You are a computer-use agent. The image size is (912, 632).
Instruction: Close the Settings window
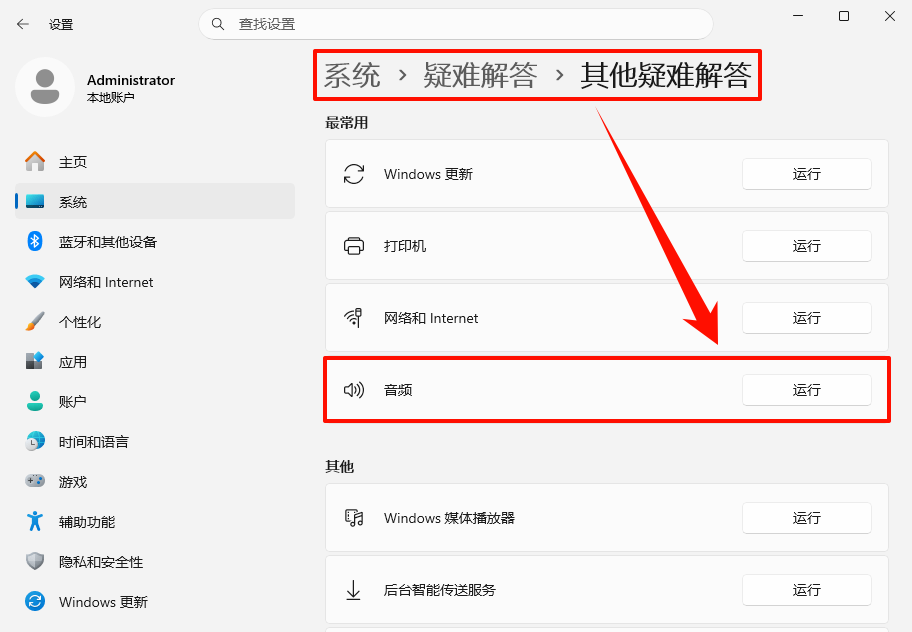pos(890,16)
